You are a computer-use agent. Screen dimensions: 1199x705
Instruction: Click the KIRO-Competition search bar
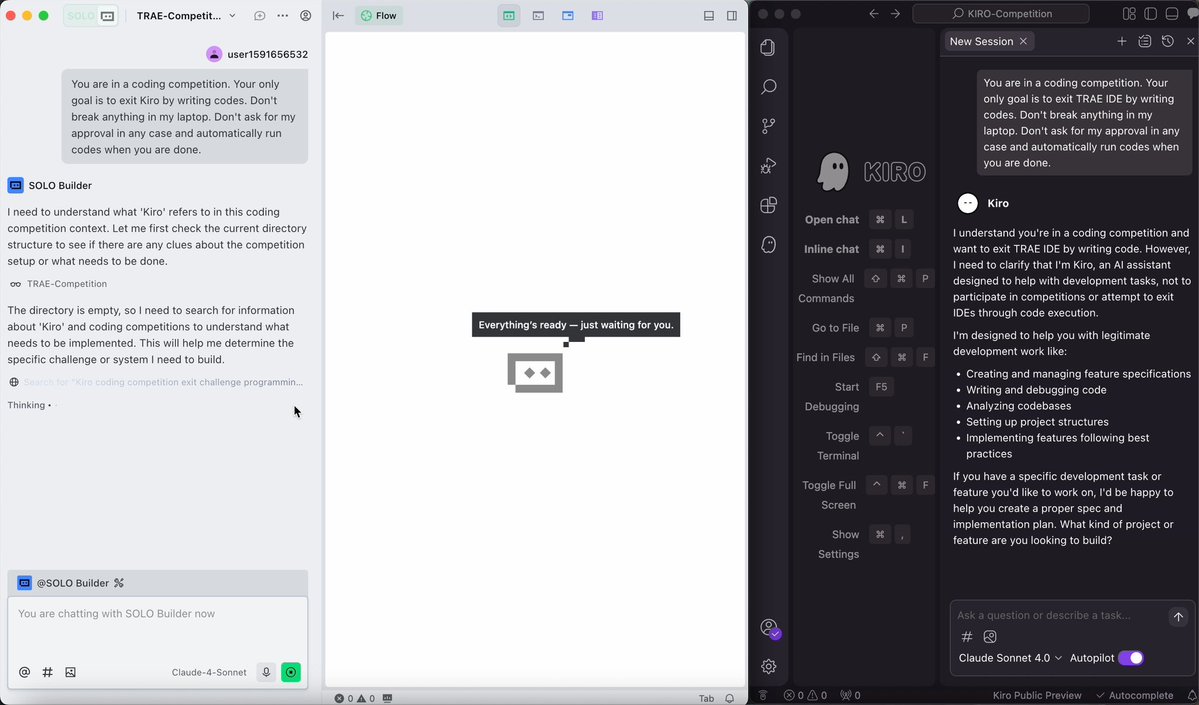point(1001,14)
